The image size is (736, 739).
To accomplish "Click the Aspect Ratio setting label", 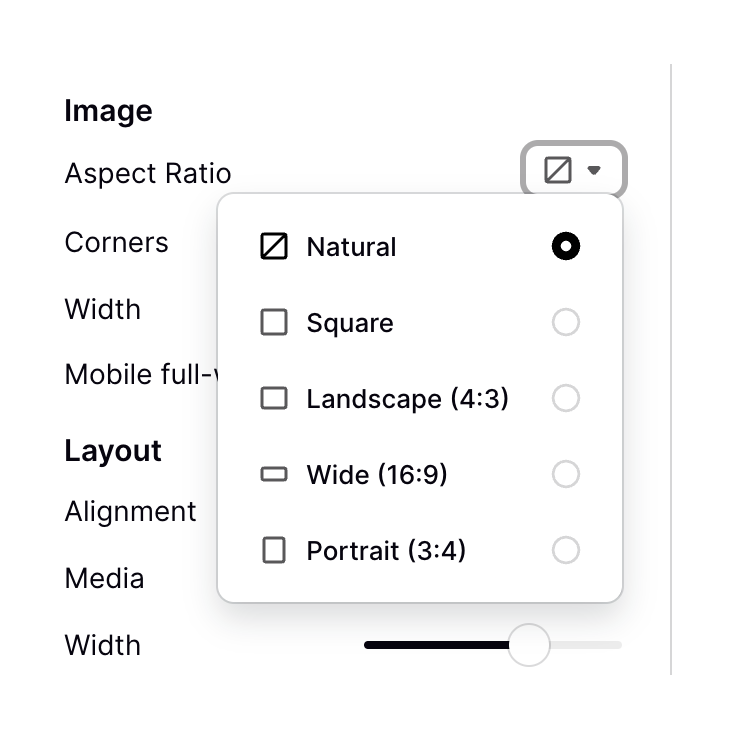I will [147, 173].
